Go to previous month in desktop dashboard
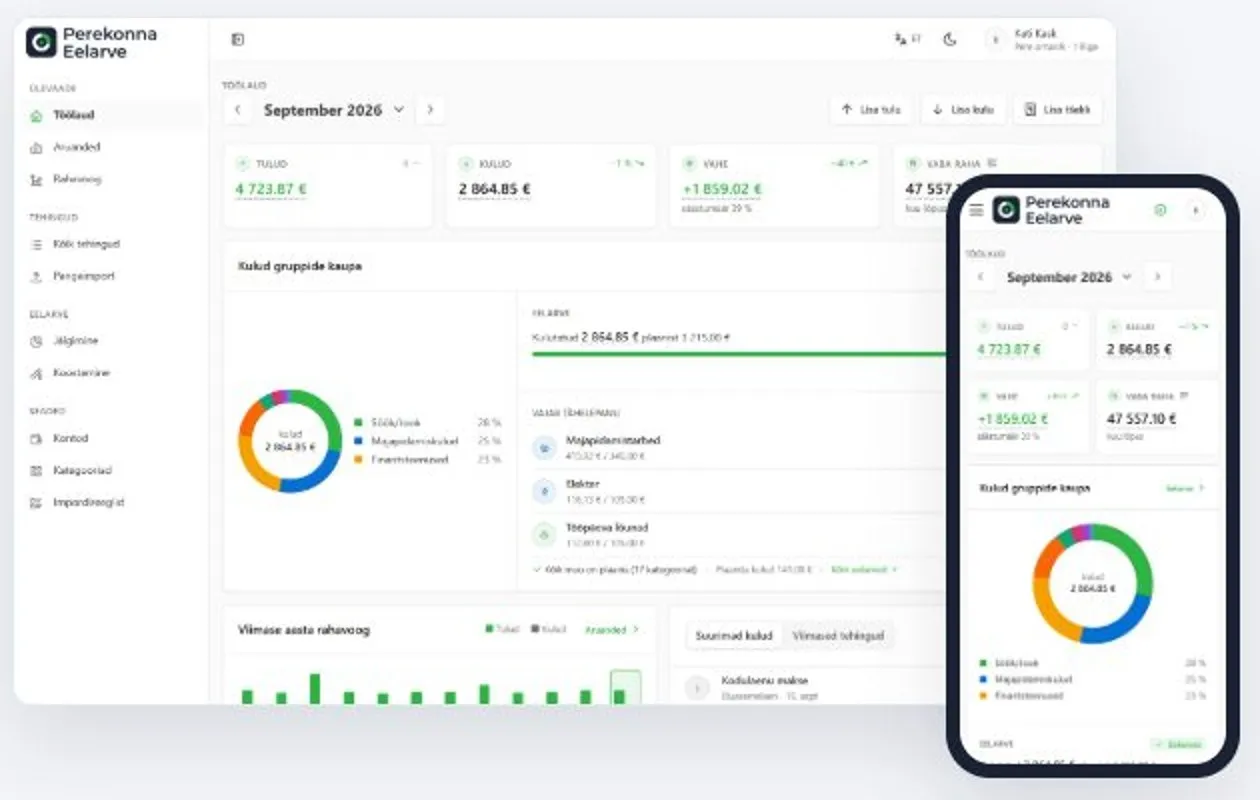This screenshot has width=1260, height=800. (237, 110)
